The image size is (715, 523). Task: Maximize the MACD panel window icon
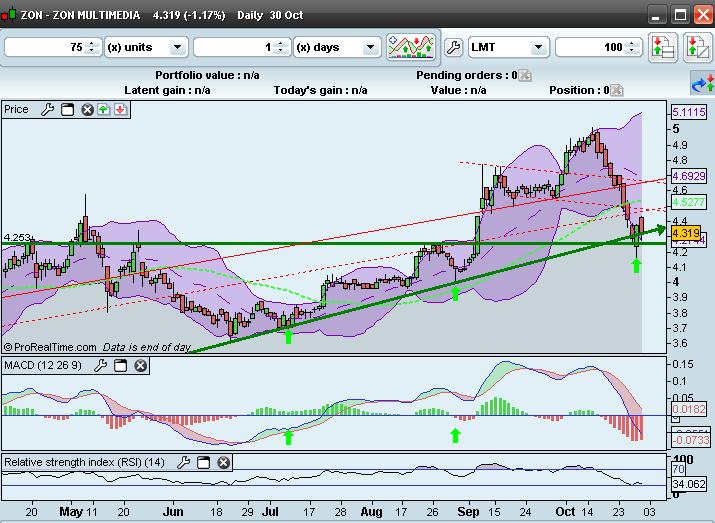click(x=120, y=365)
